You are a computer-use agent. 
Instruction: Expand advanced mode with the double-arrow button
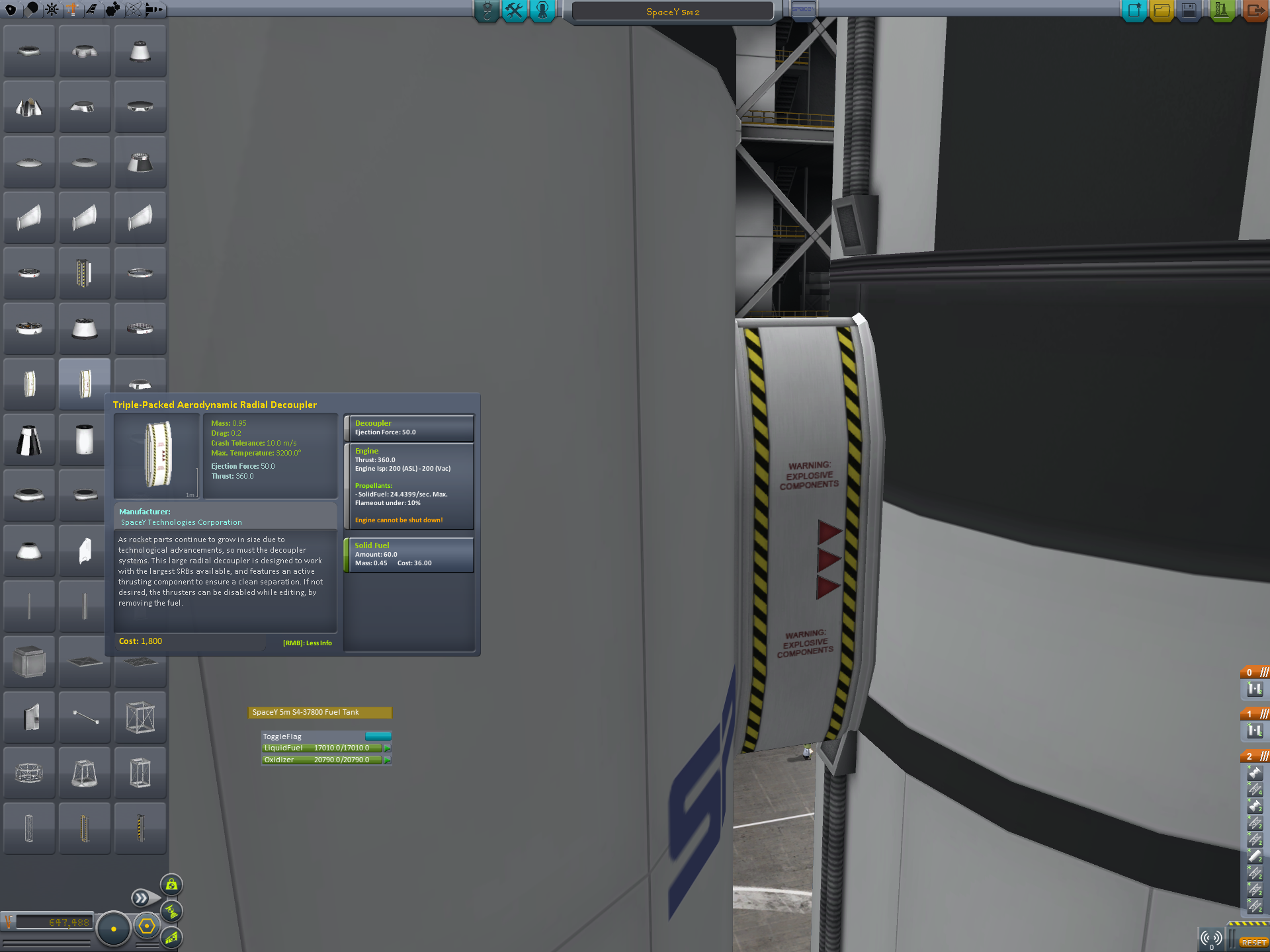(141, 898)
